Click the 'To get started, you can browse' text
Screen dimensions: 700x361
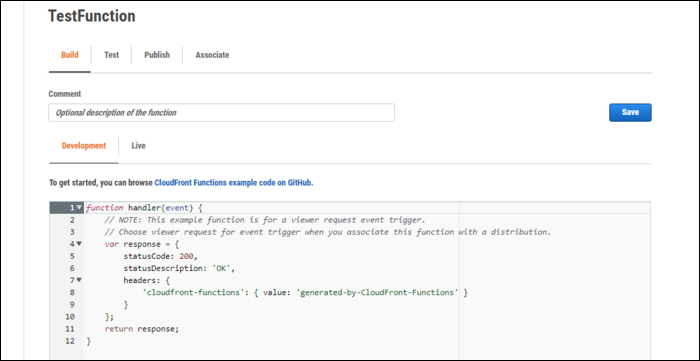(101, 183)
